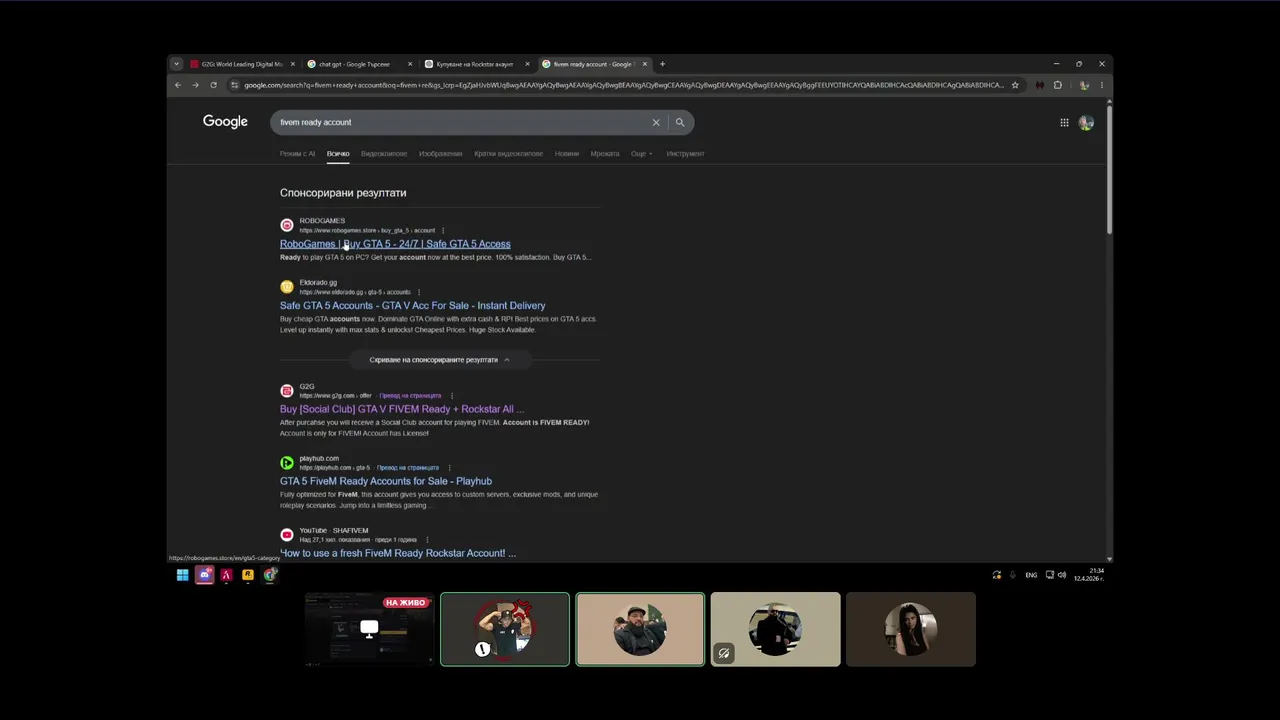The width and height of the screenshot is (1280, 720).
Task: Reload the current page
Action: pyautogui.click(x=213, y=85)
